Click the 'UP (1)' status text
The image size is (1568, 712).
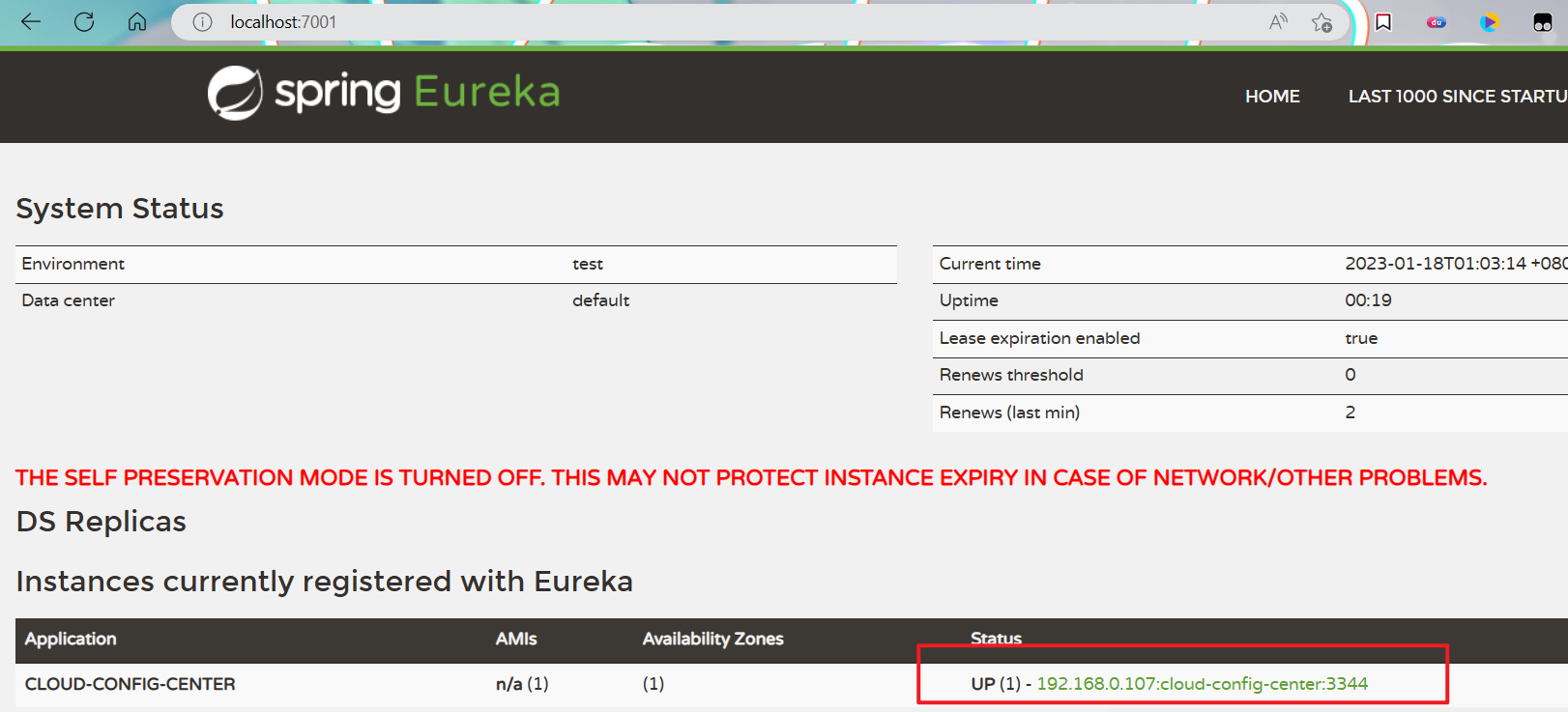(x=996, y=684)
